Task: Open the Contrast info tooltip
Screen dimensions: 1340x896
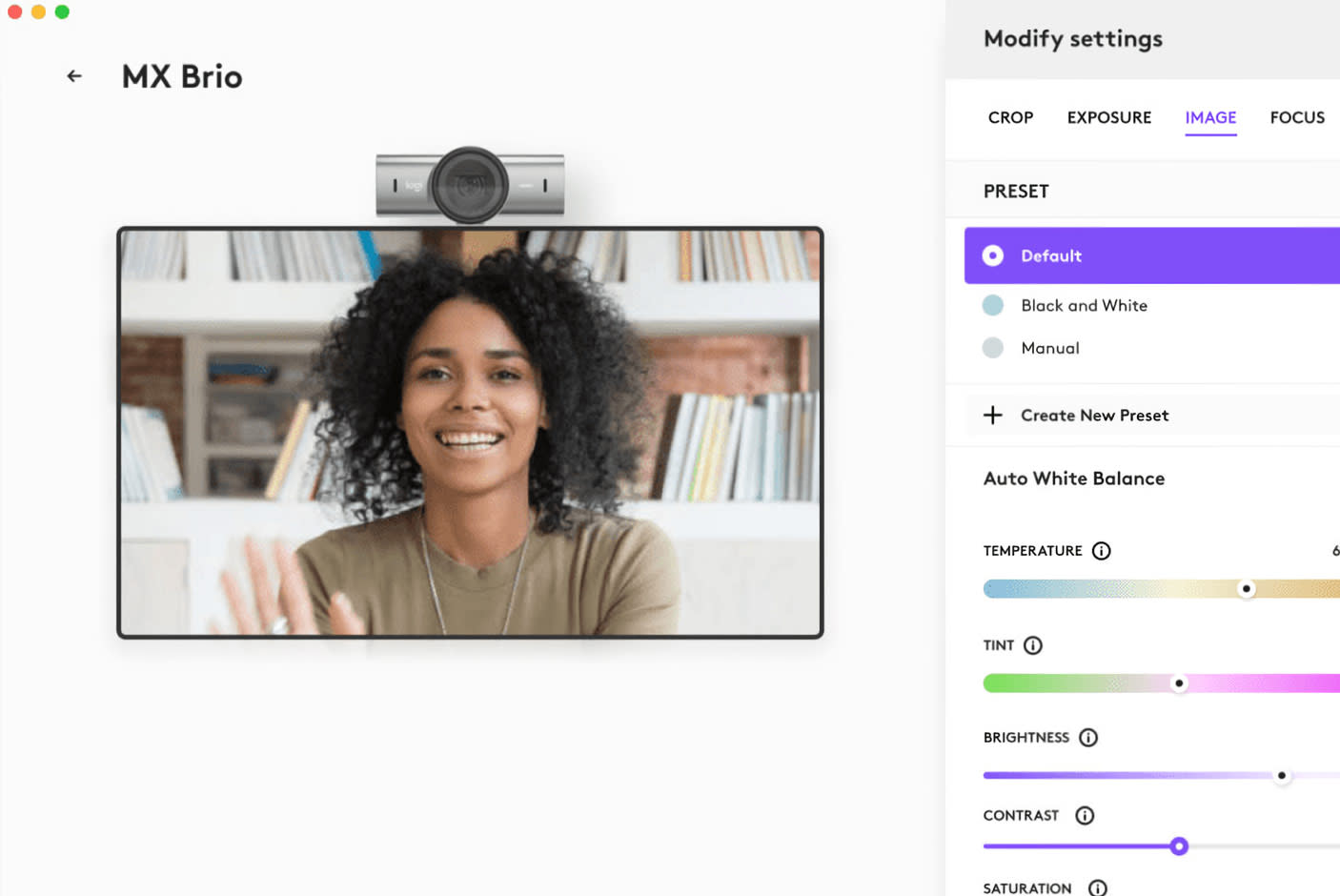Action: pyautogui.click(x=1085, y=815)
